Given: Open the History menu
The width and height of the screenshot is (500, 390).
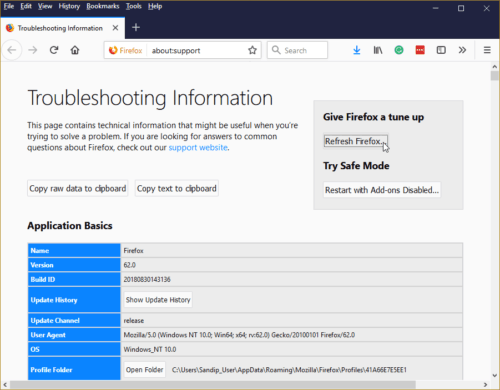Looking at the screenshot, I should (x=69, y=6).
